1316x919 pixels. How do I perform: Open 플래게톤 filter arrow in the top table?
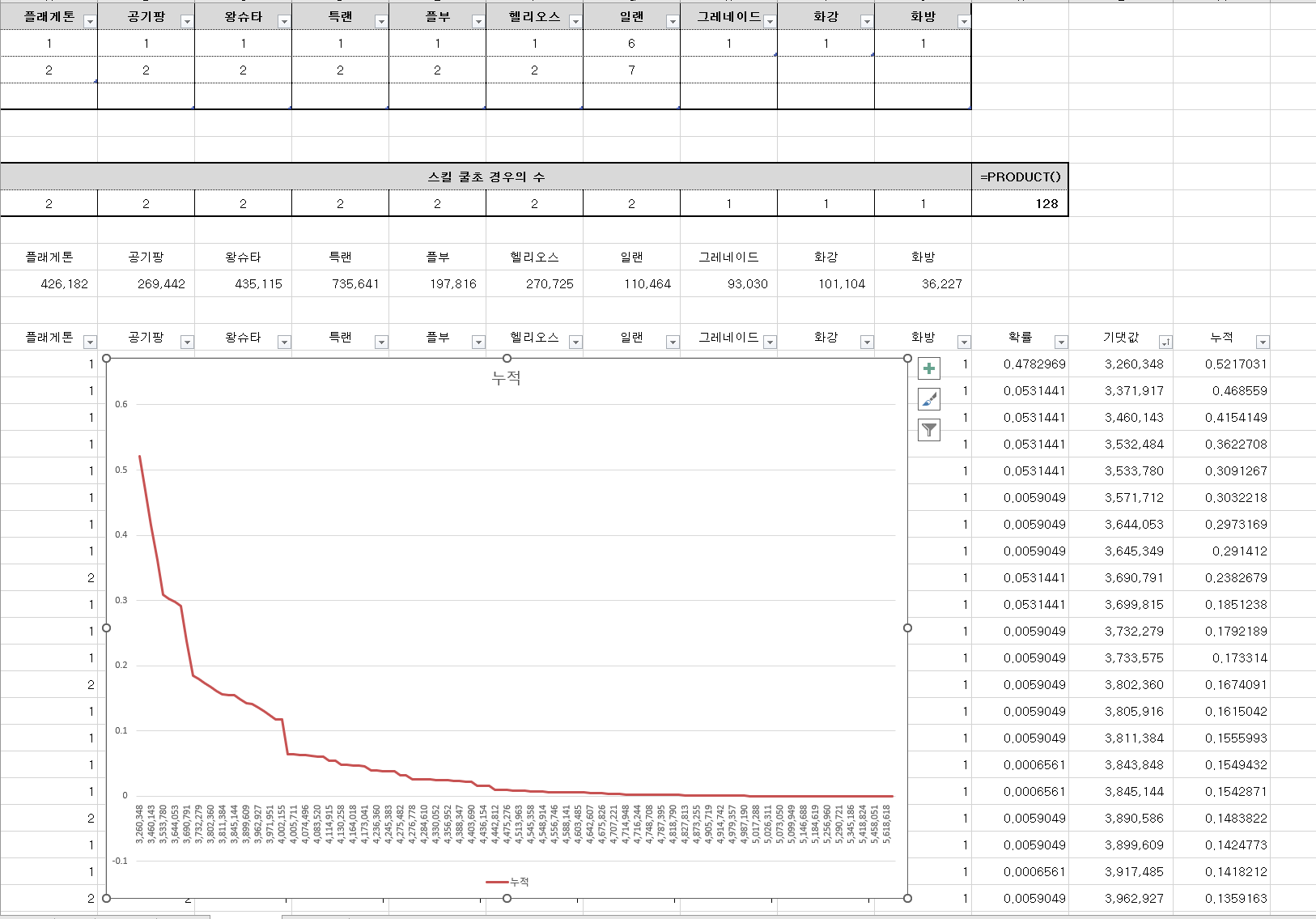[90, 22]
